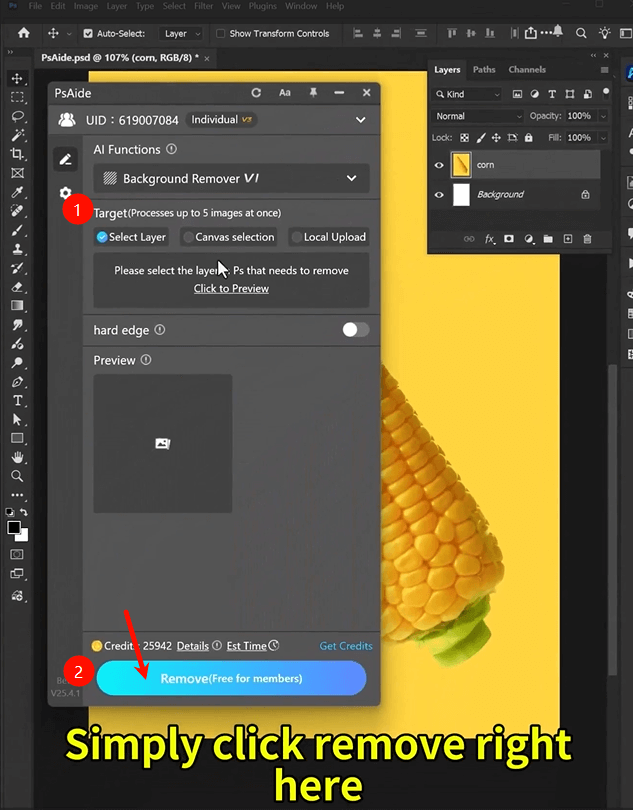Select the Clone Stamp tool
The height and width of the screenshot is (810, 633).
tap(17, 249)
